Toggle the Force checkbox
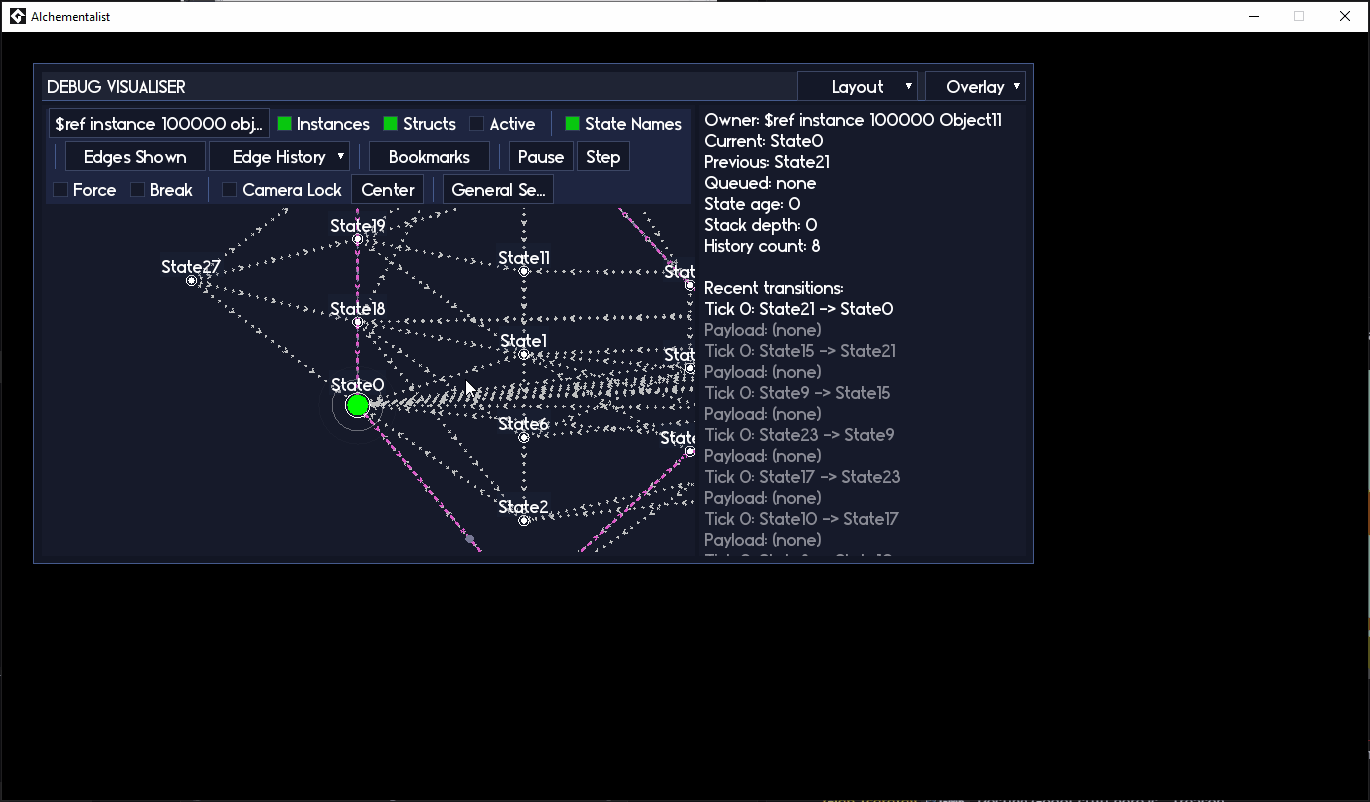This screenshot has height=802, width=1370. click(59, 189)
